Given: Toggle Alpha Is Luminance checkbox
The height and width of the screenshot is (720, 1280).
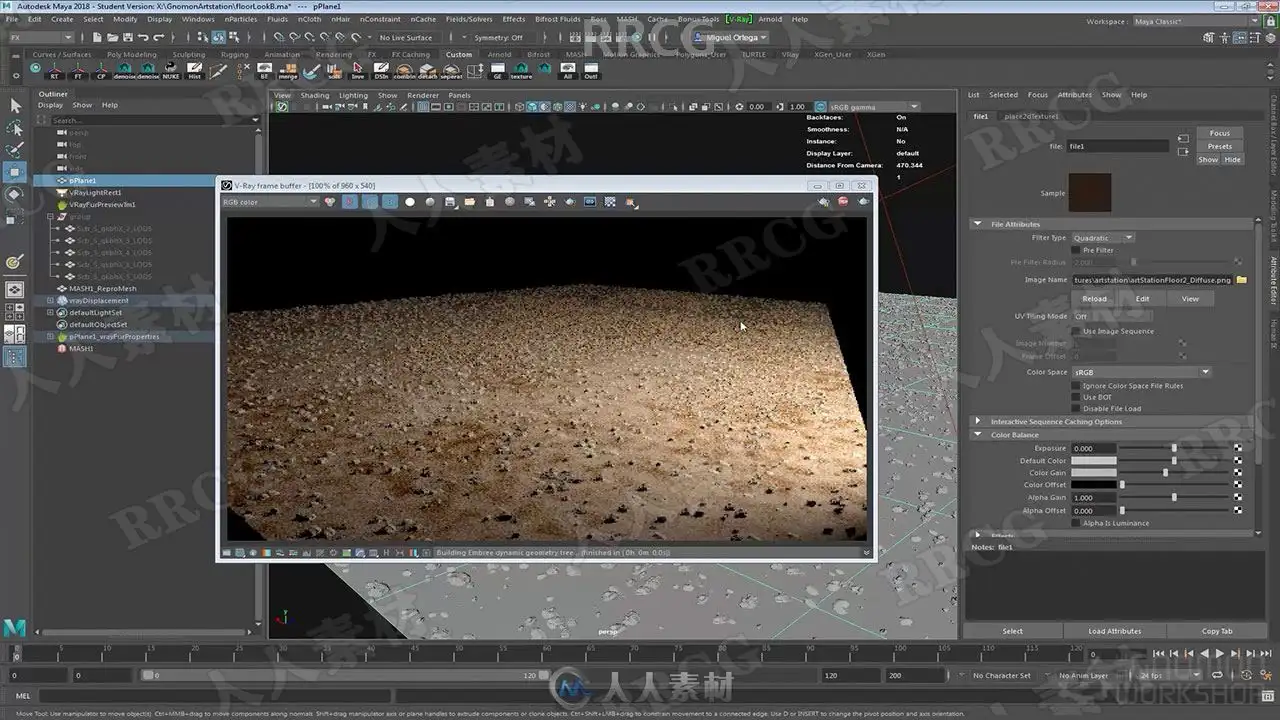Looking at the screenshot, I should pos(1075,523).
